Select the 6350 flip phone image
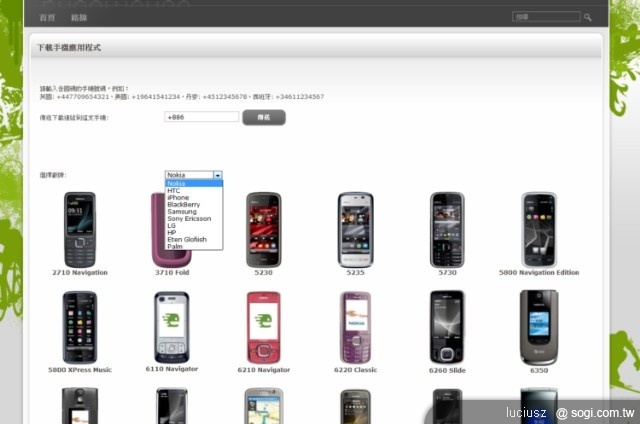The image size is (640, 424). click(539, 328)
